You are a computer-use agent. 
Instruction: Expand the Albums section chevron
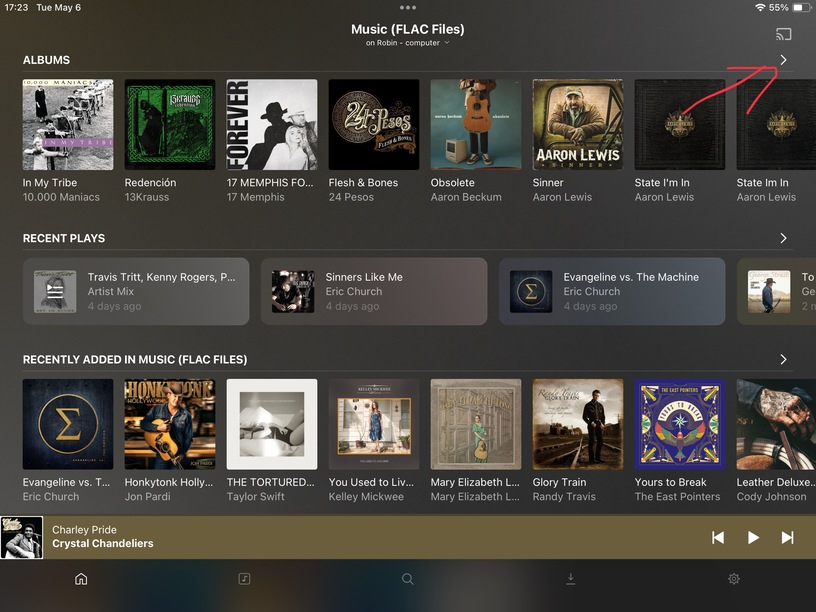[x=783, y=60]
